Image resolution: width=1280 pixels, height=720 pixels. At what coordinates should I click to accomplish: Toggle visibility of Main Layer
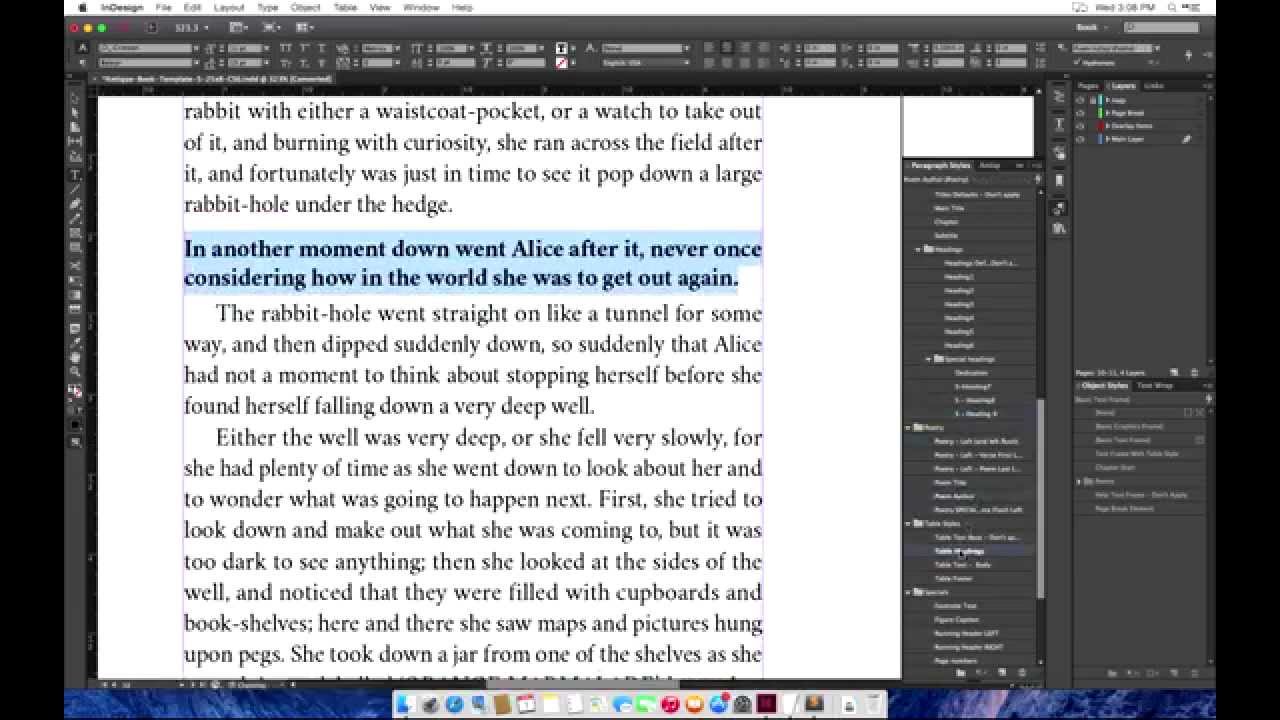1081,139
